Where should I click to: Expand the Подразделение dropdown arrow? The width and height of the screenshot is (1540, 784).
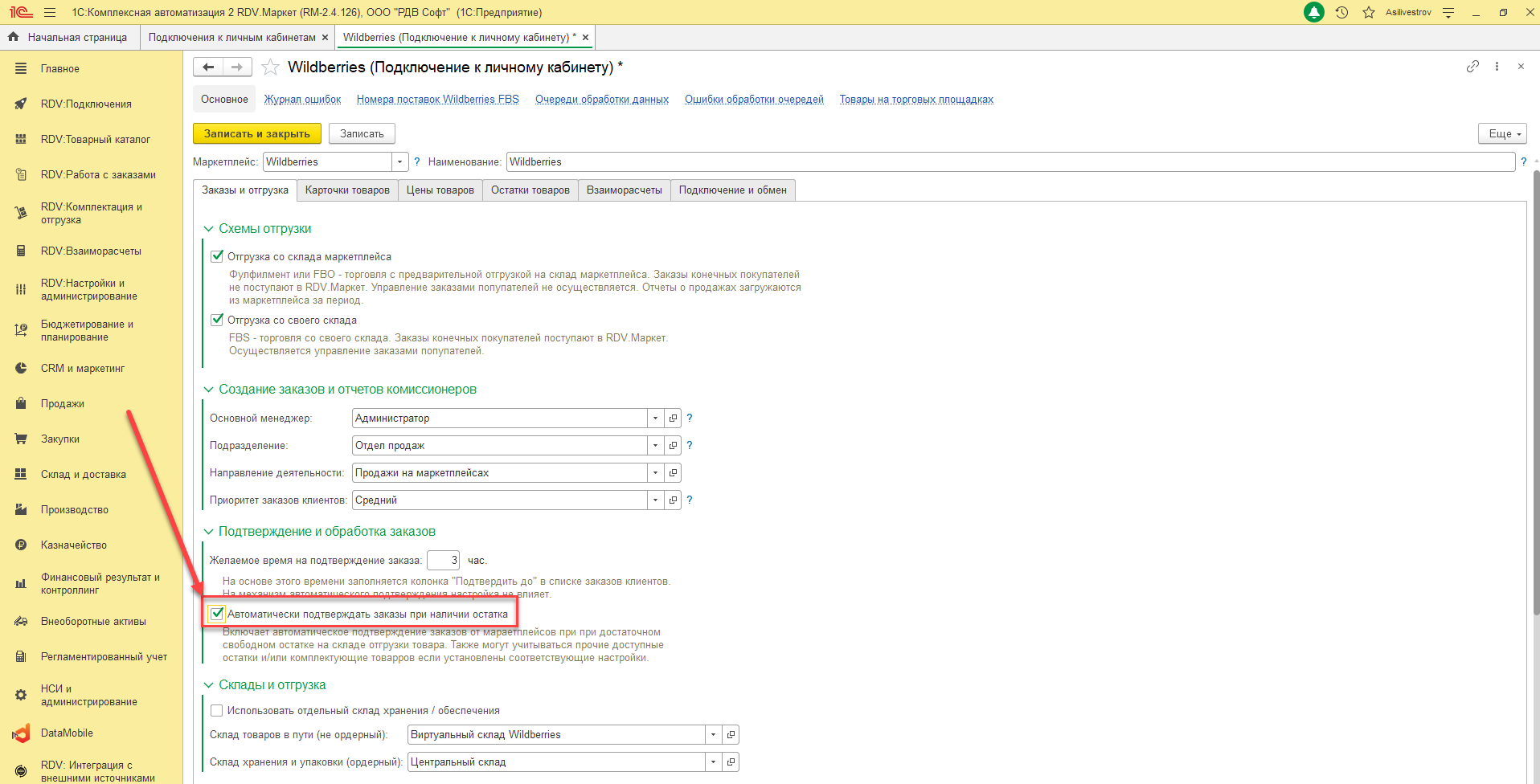tap(656, 446)
